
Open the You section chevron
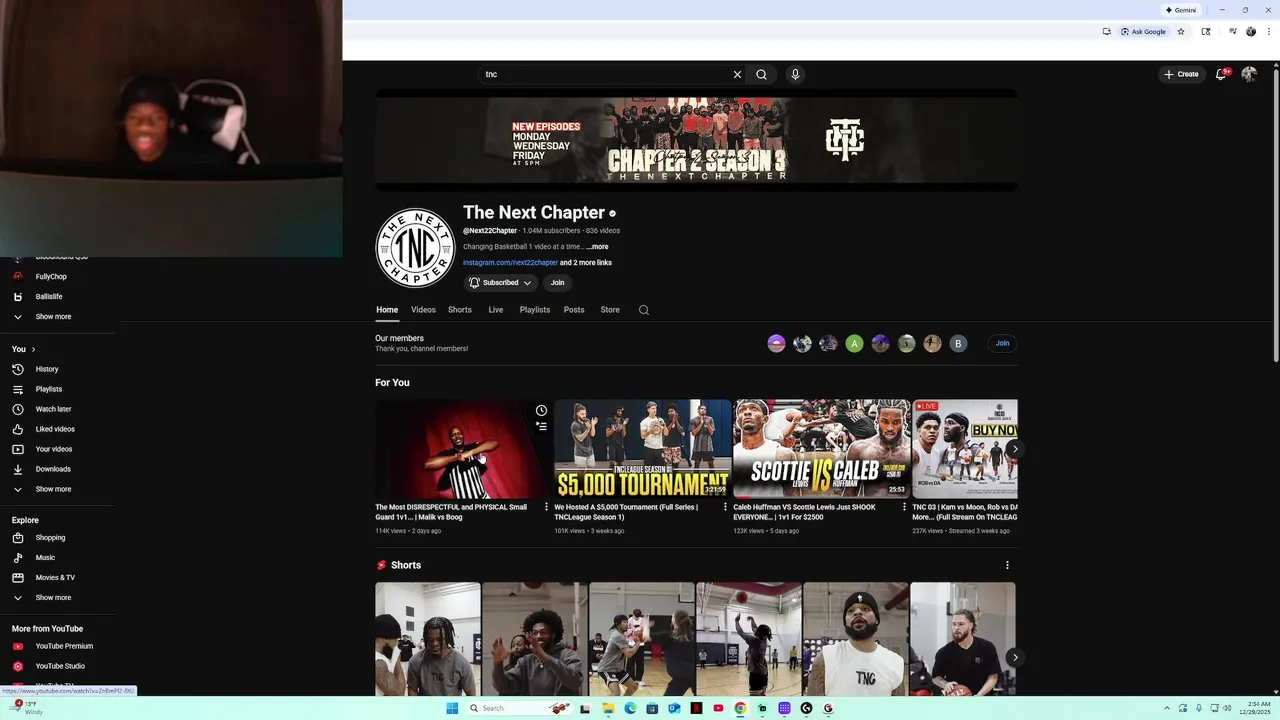point(33,349)
